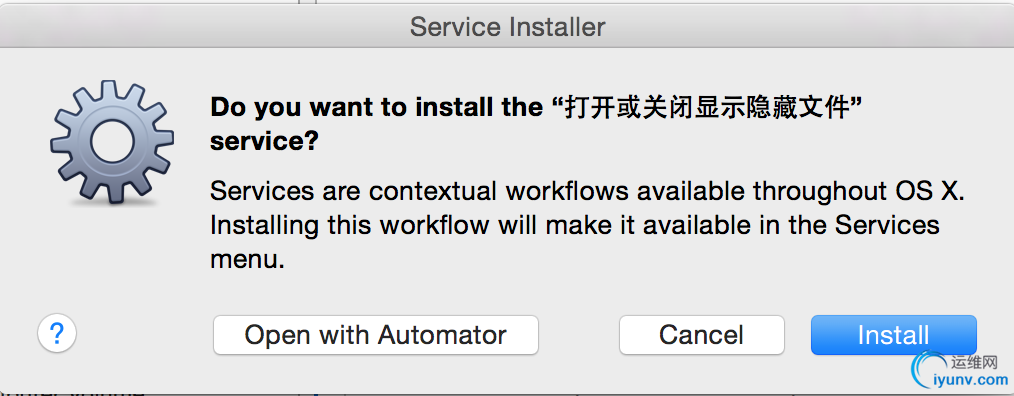The height and width of the screenshot is (396, 1014).
Task: Click the word "Services" before "menu"
Action: (x=888, y=225)
